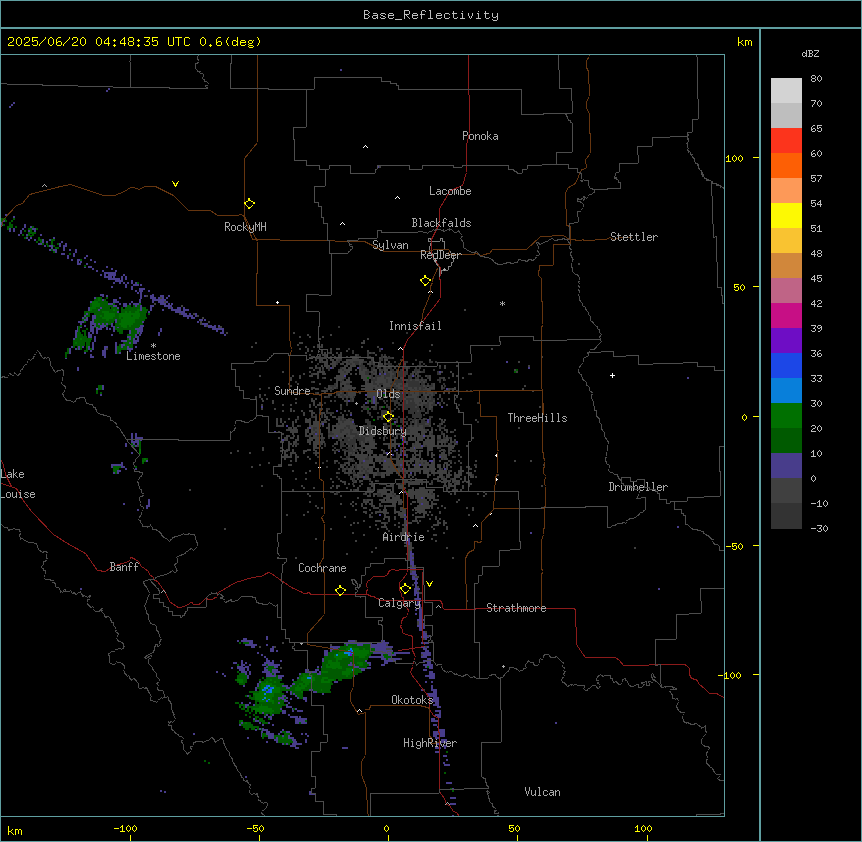
Task: Click the green 30-20 dBZ legend swatch
Action: coord(786,416)
